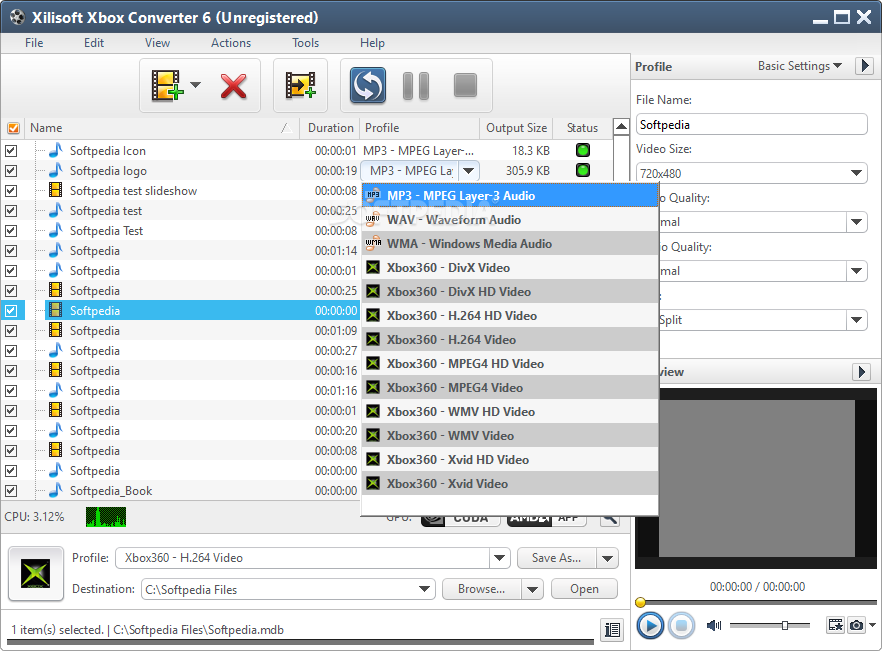Viewport: 882px width, 651px height.
Task: Open the Split dropdown arrow
Action: pyautogui.click(x=856, y=320)
